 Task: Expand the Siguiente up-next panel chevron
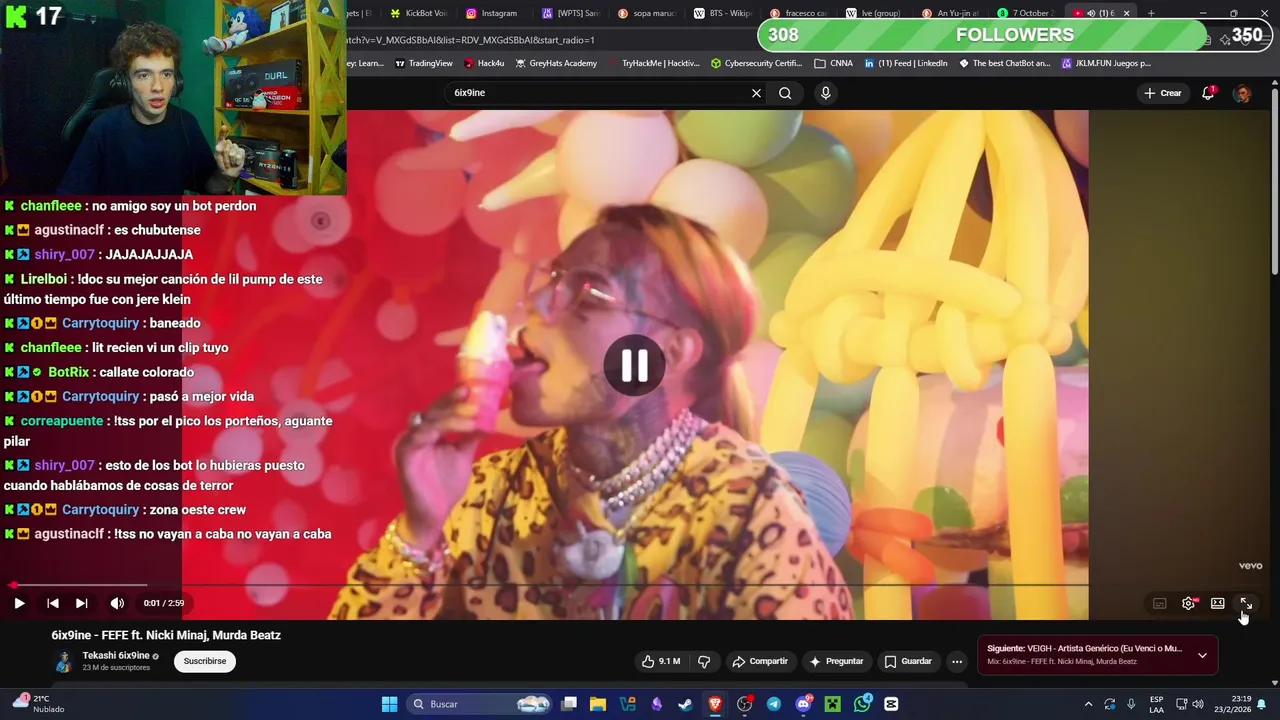point(1202,655)
